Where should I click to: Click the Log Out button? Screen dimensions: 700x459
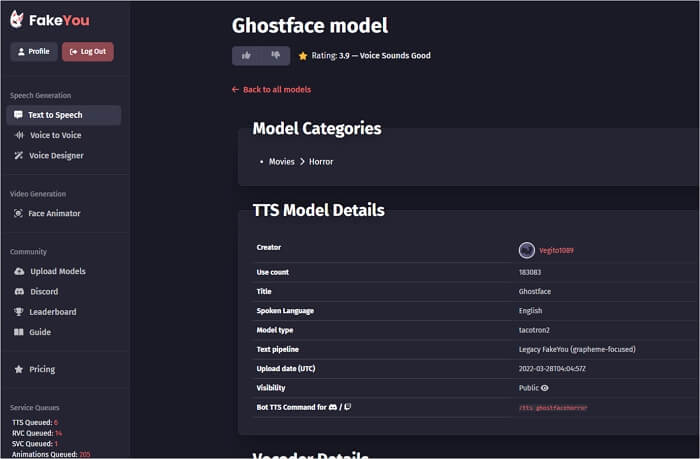(x=88, y=52)
